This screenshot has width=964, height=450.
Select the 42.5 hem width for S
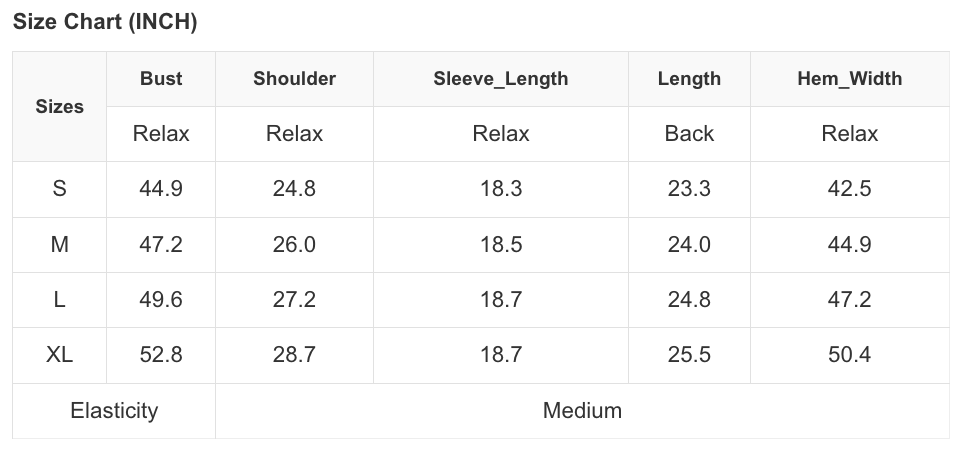849,189
